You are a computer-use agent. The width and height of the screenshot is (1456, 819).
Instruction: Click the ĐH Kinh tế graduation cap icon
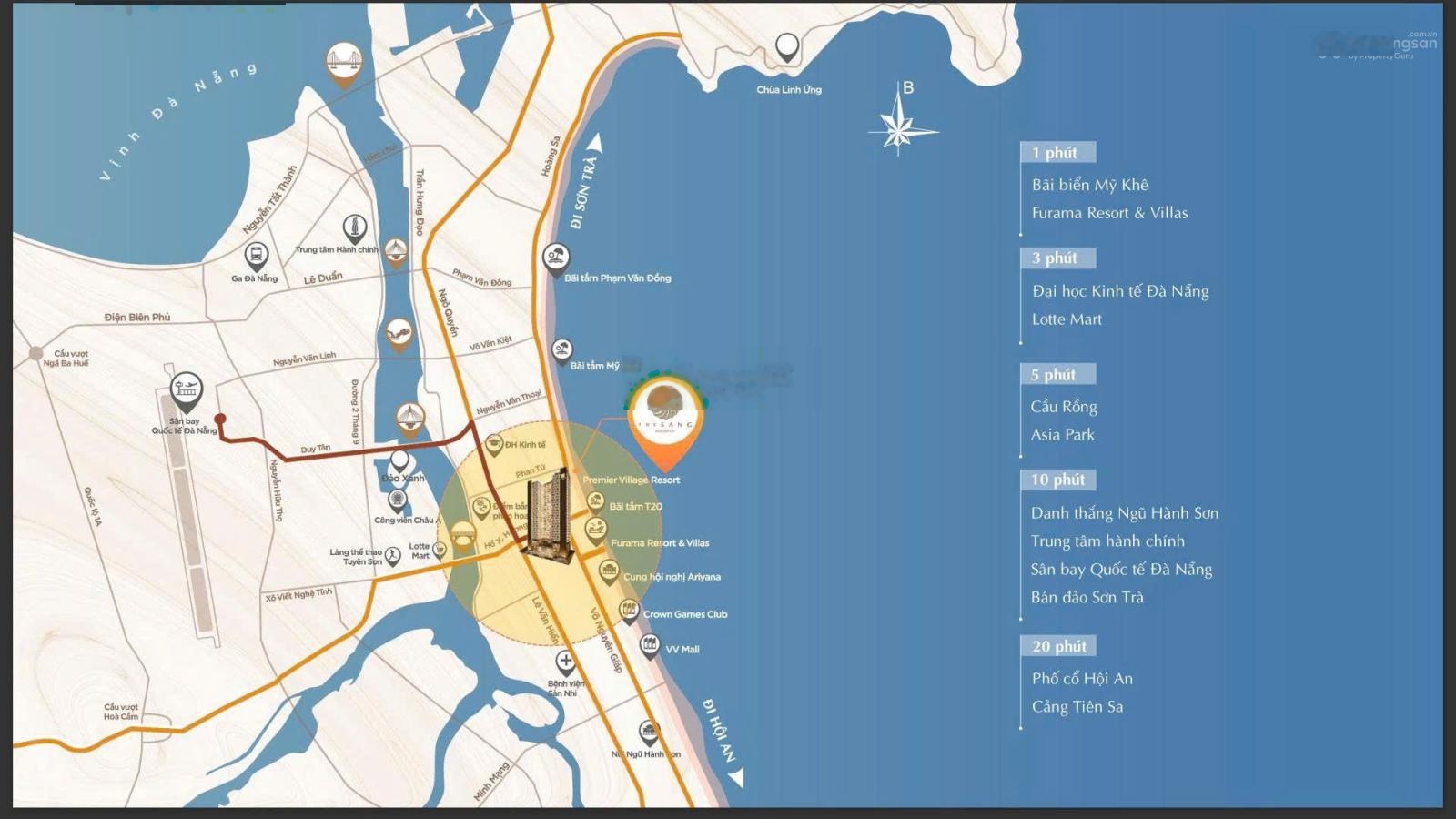(493, 444)
